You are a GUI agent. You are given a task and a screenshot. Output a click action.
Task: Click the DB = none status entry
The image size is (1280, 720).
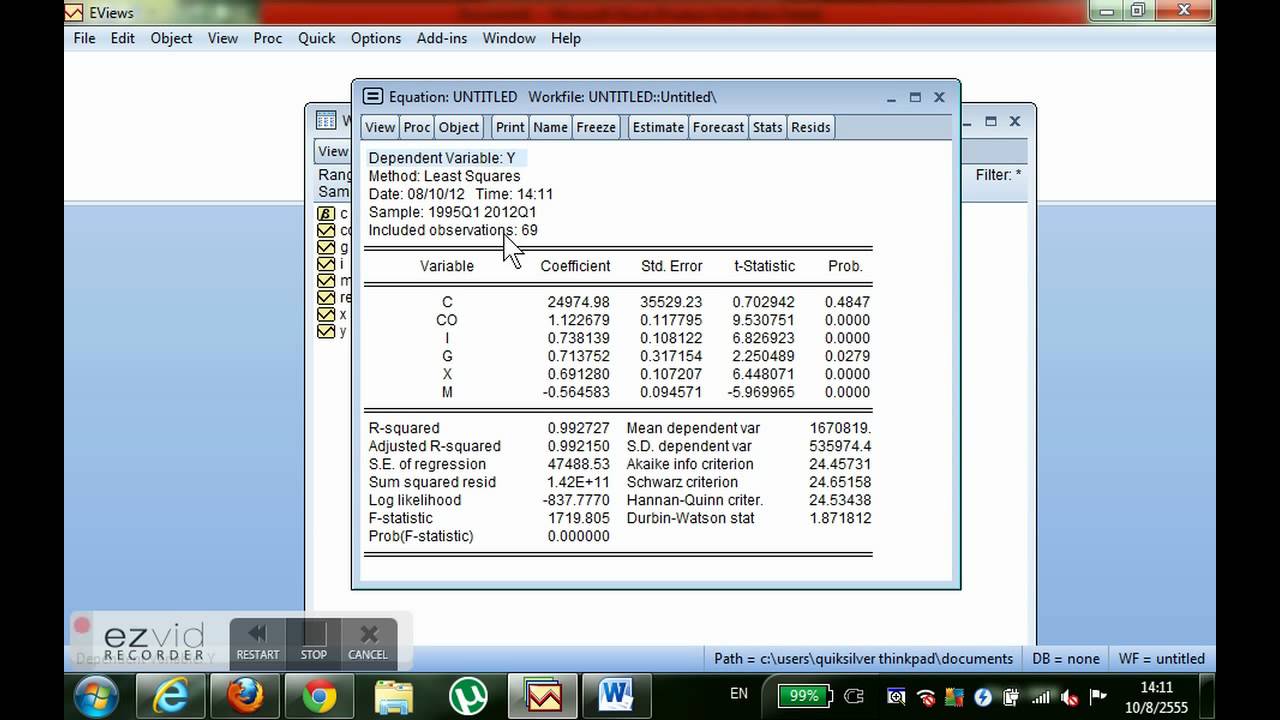[1067, 658]
